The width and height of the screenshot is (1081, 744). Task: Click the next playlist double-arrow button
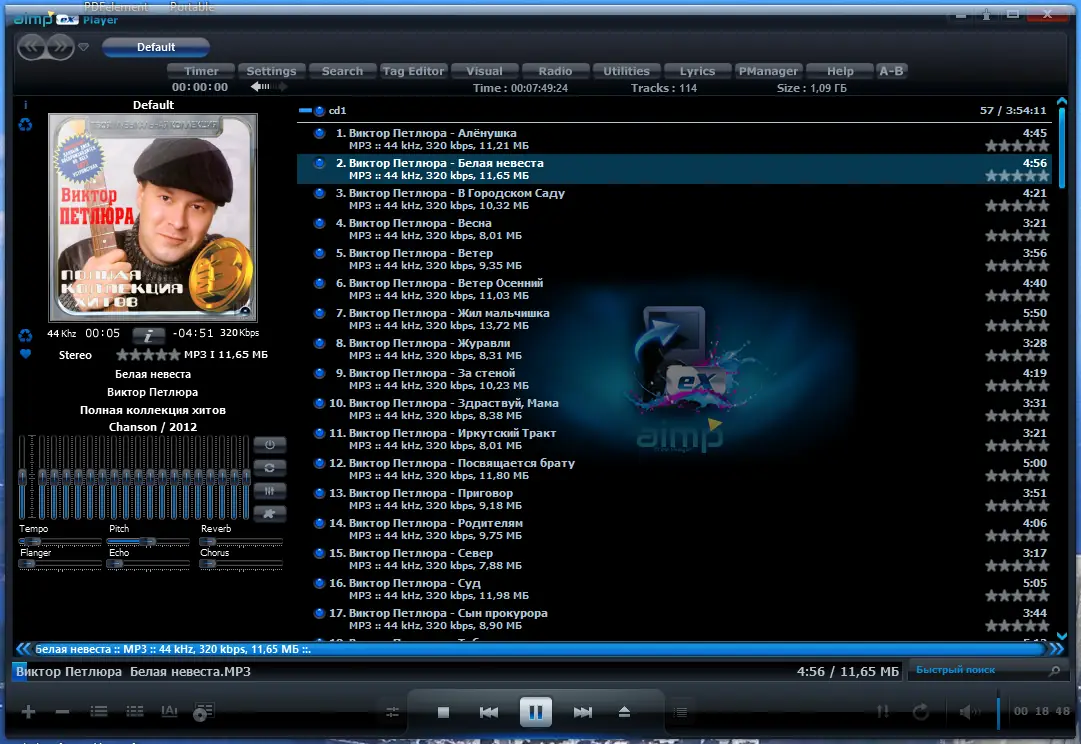(x=61, y=47)
